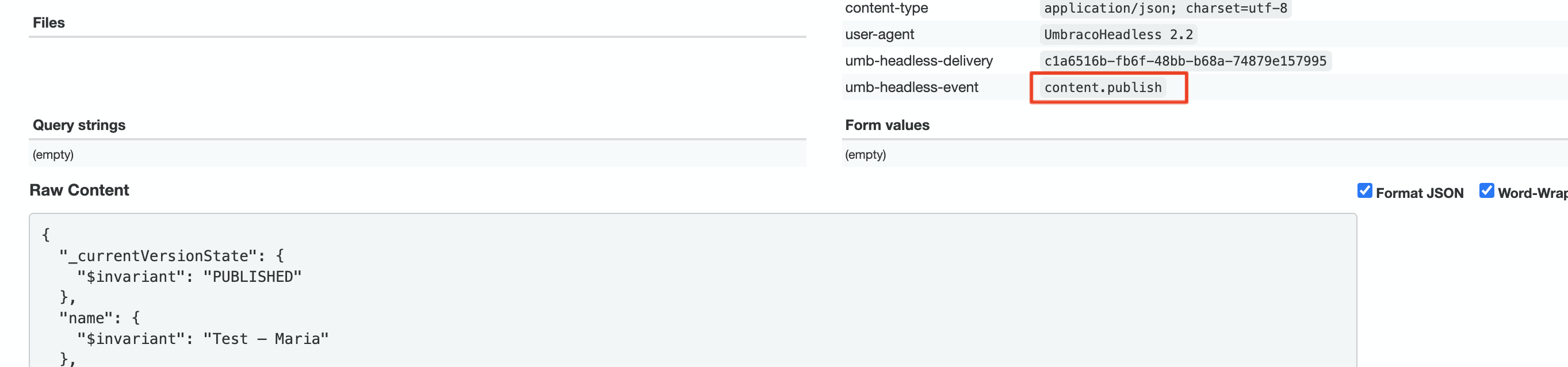1568x367 pixels.
Task: Toggle the Word-Wrap checkbox
Action: [x=1487, y=190]
